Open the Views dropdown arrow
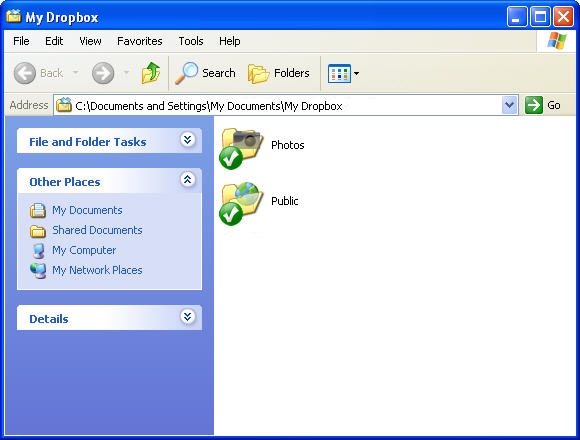 [356, 73]
